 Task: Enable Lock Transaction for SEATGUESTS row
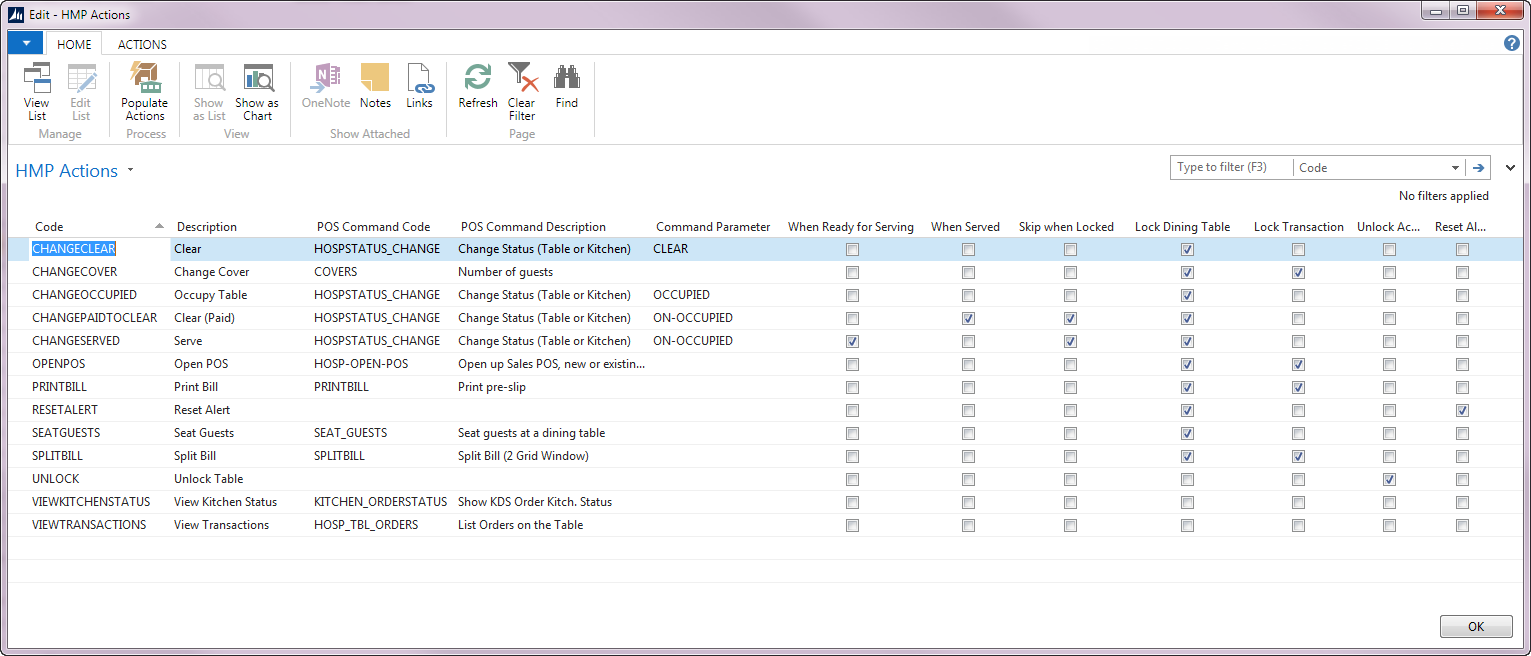click(1298, 433)
